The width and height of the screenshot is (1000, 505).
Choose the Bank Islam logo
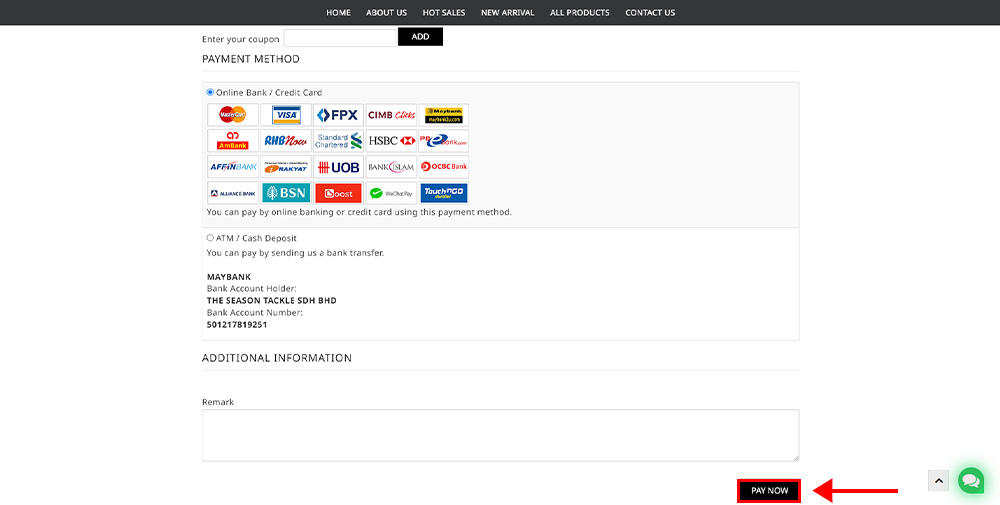(x=391, y=166)
